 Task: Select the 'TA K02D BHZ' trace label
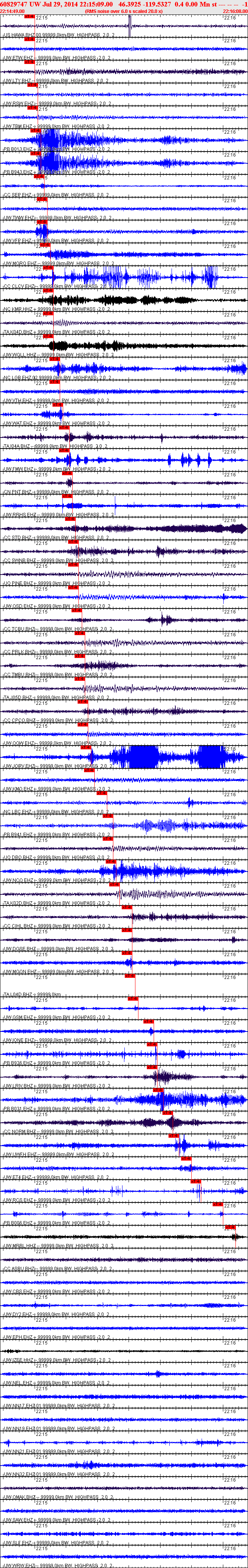[17, 903]
